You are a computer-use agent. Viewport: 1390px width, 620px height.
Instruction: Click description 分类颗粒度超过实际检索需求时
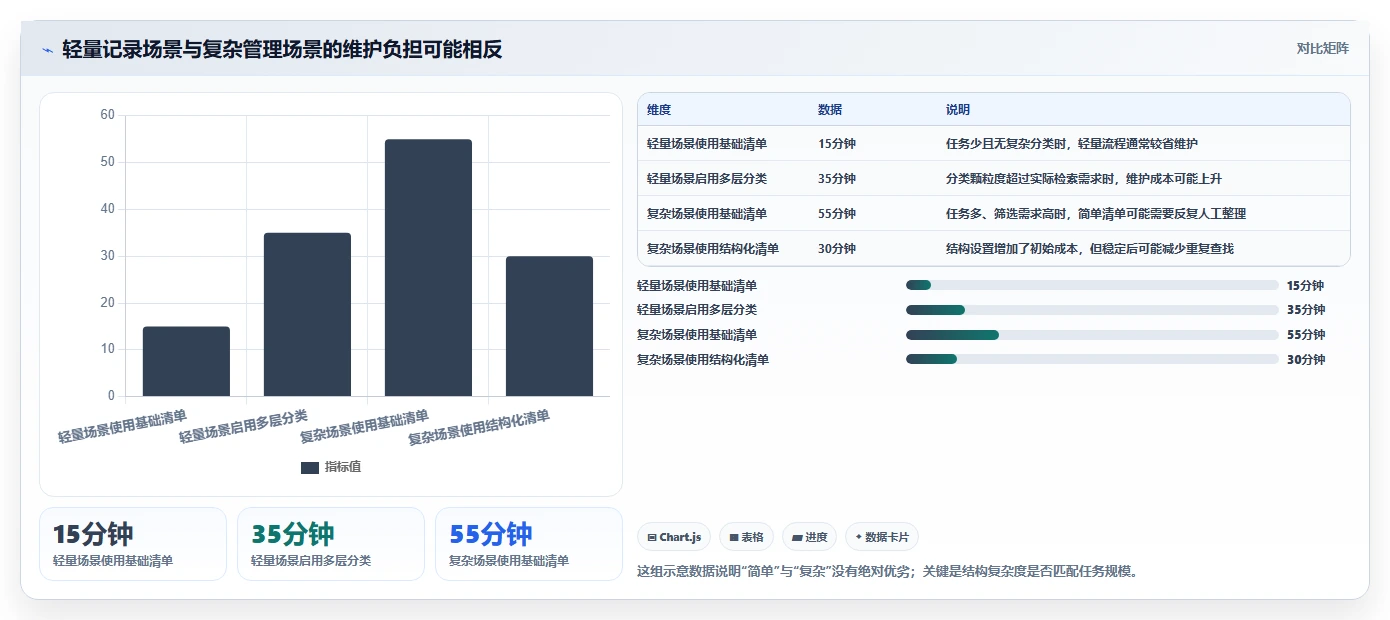pyautogui.click(x=1084, y=178)
